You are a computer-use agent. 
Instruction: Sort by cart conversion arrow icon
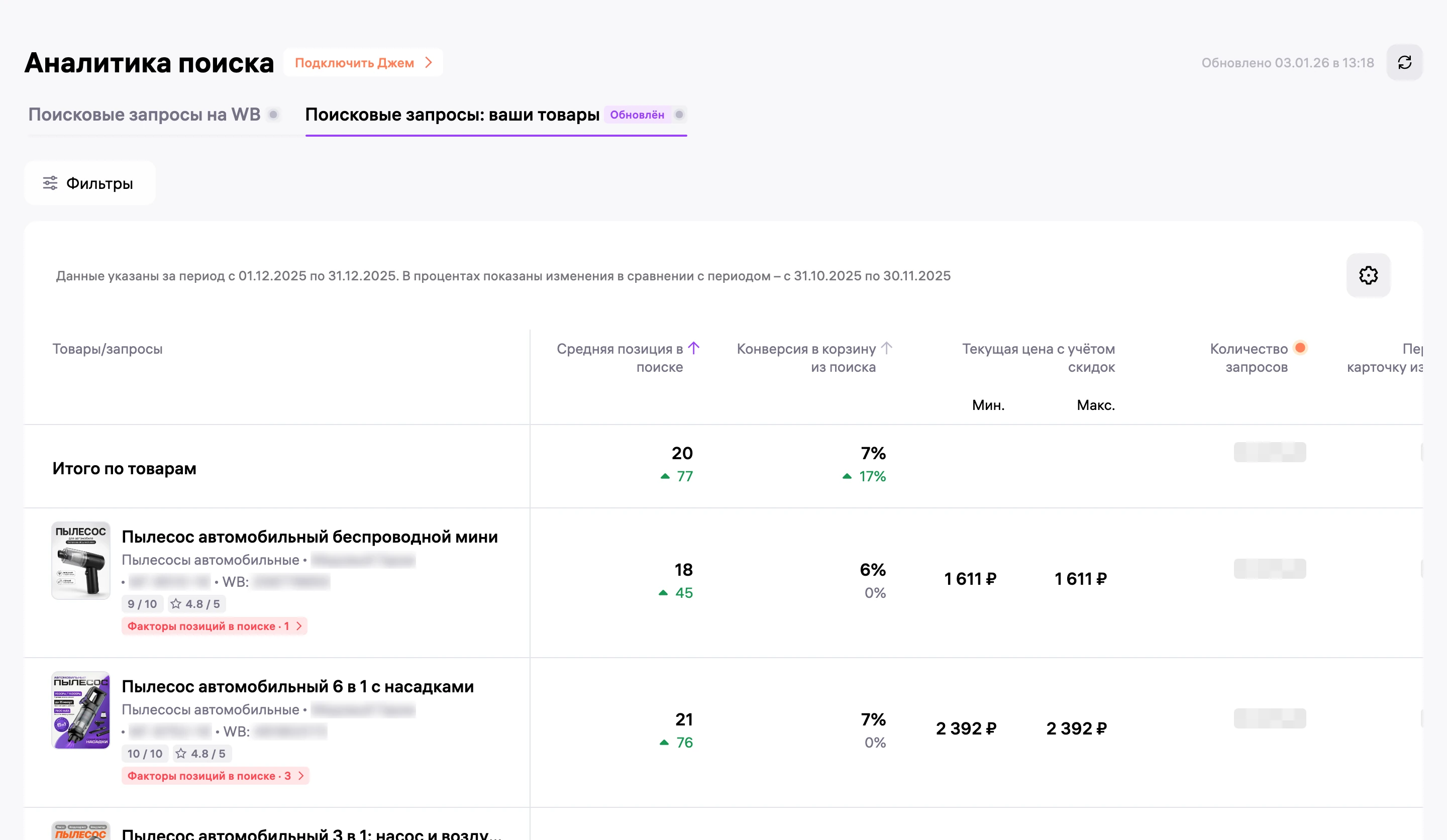click(886, 348)
